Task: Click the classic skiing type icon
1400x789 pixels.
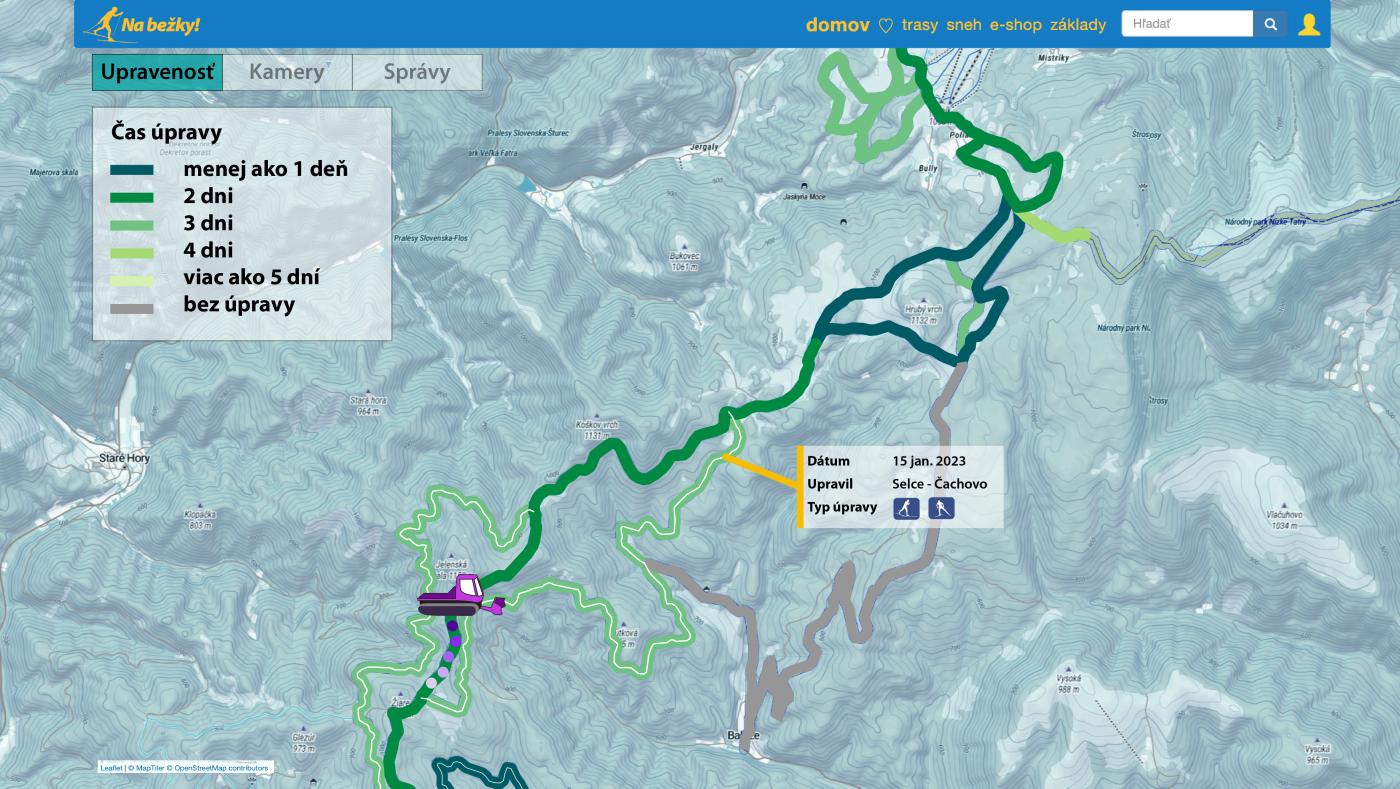Action: pos(906,509)
